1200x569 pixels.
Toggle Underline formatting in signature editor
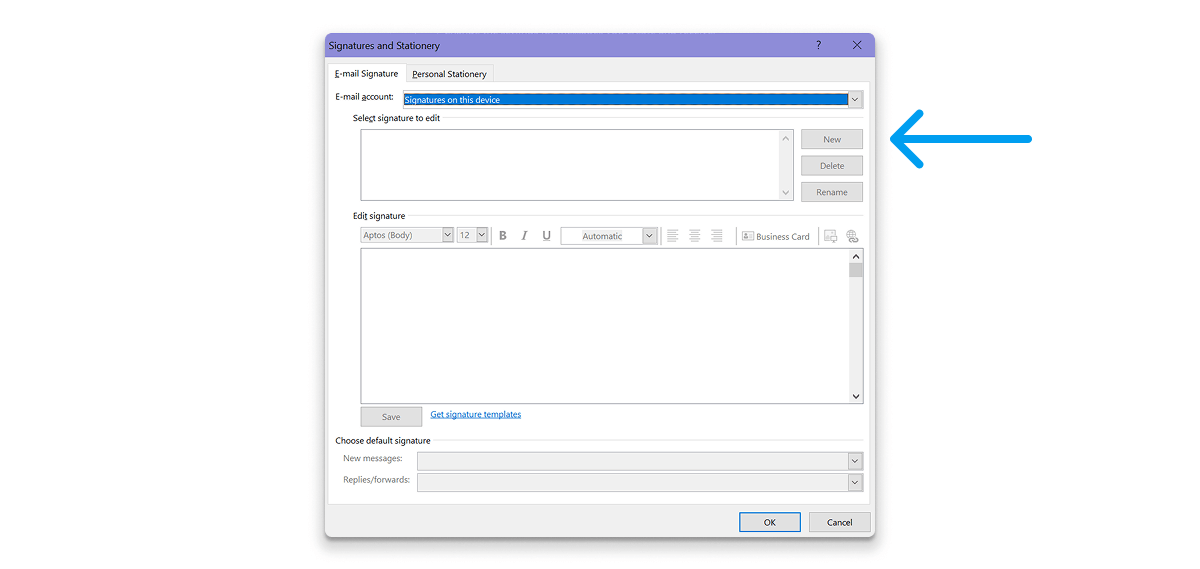[546, 236]
